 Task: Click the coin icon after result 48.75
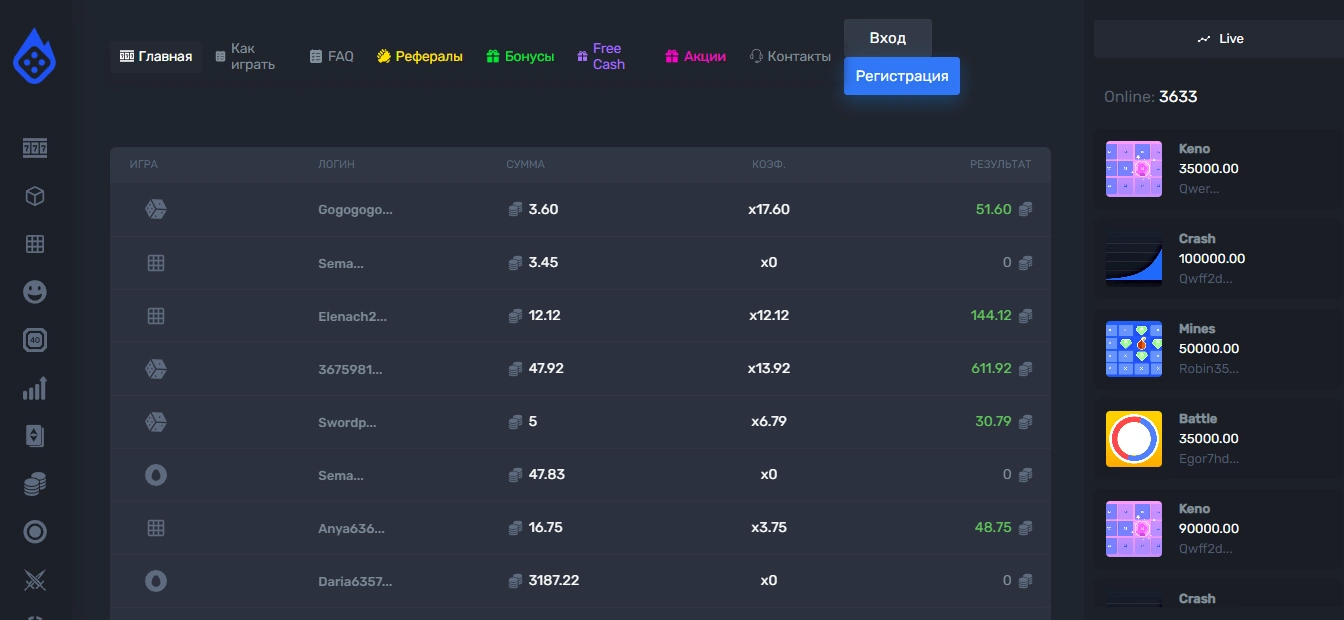coord(1025,528)
